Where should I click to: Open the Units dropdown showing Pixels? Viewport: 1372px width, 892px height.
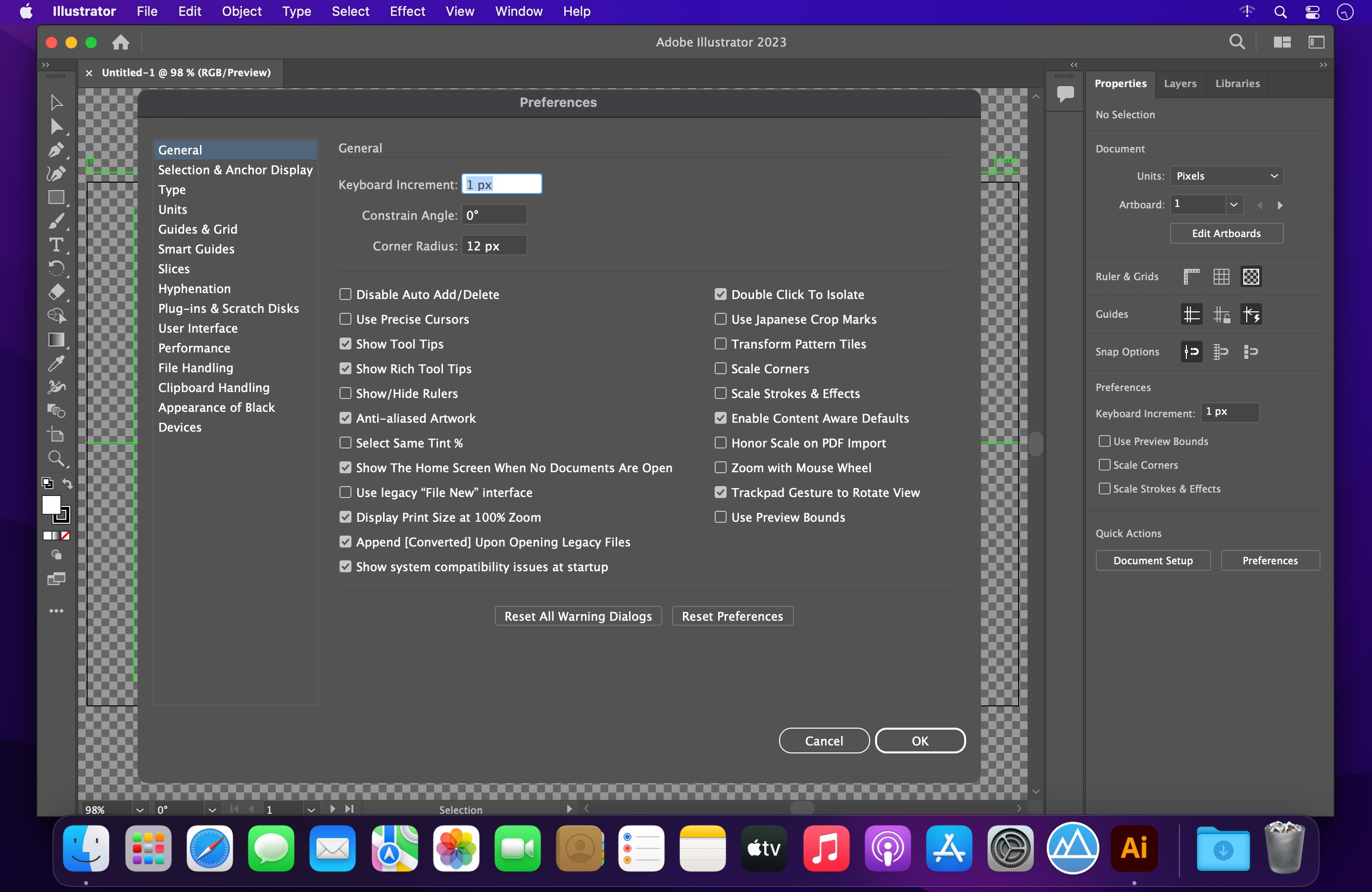click(1226, 176)
